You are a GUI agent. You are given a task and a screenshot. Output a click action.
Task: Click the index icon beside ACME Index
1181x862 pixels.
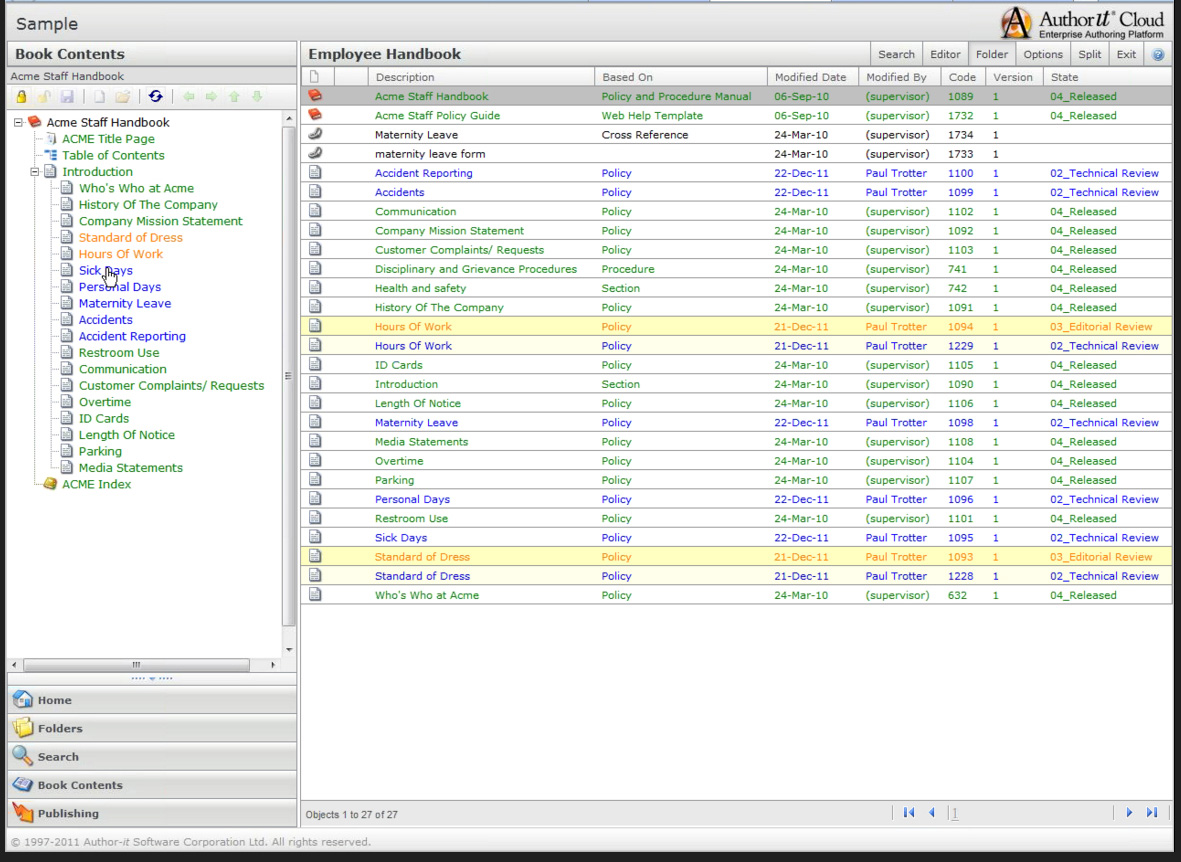50,484
